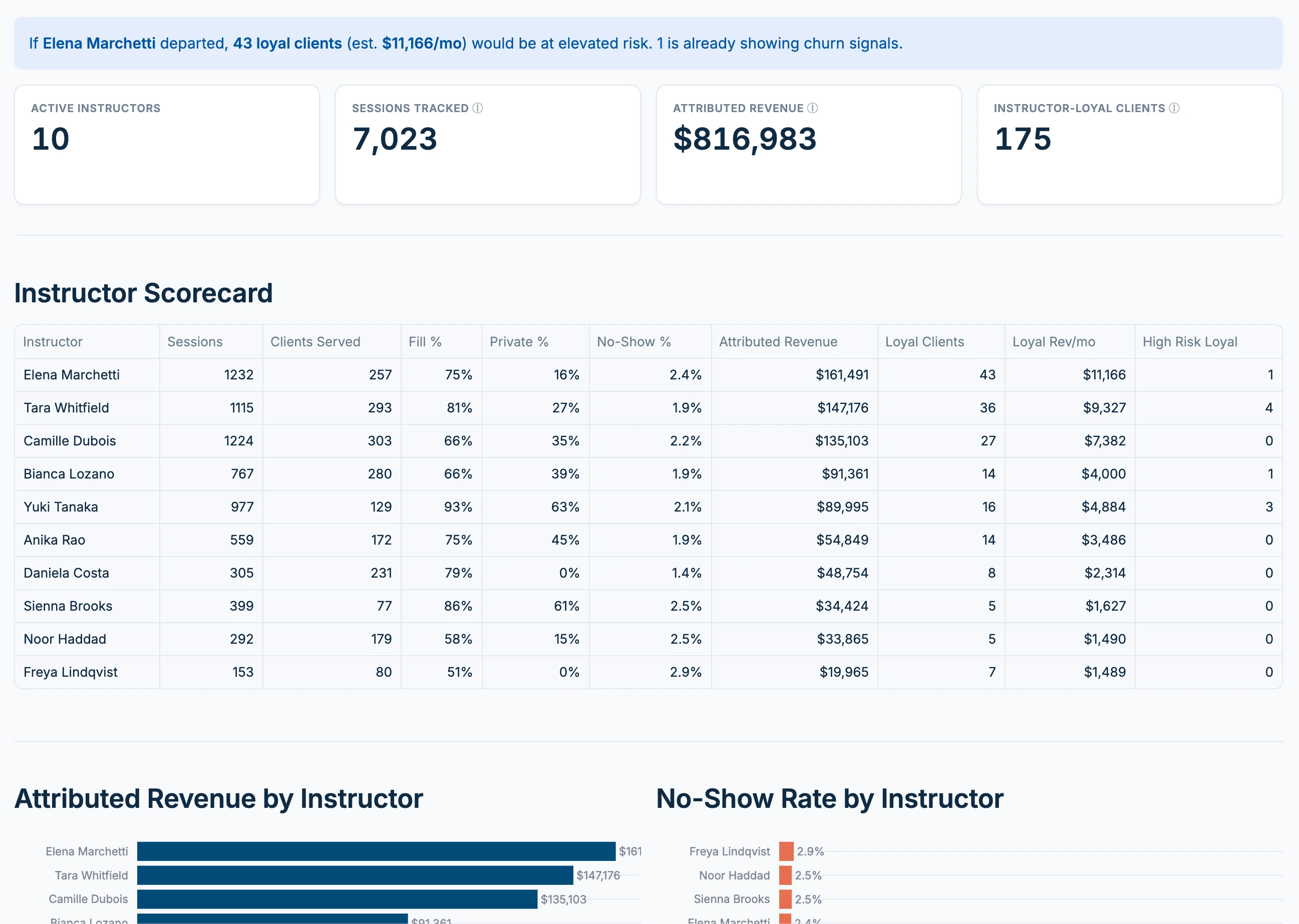Viewport: 1299px width, 924px height.
Task: Click Bianca Lozano's name in the scorecard table
Action: pyautogui.click(x=69, y=474)
